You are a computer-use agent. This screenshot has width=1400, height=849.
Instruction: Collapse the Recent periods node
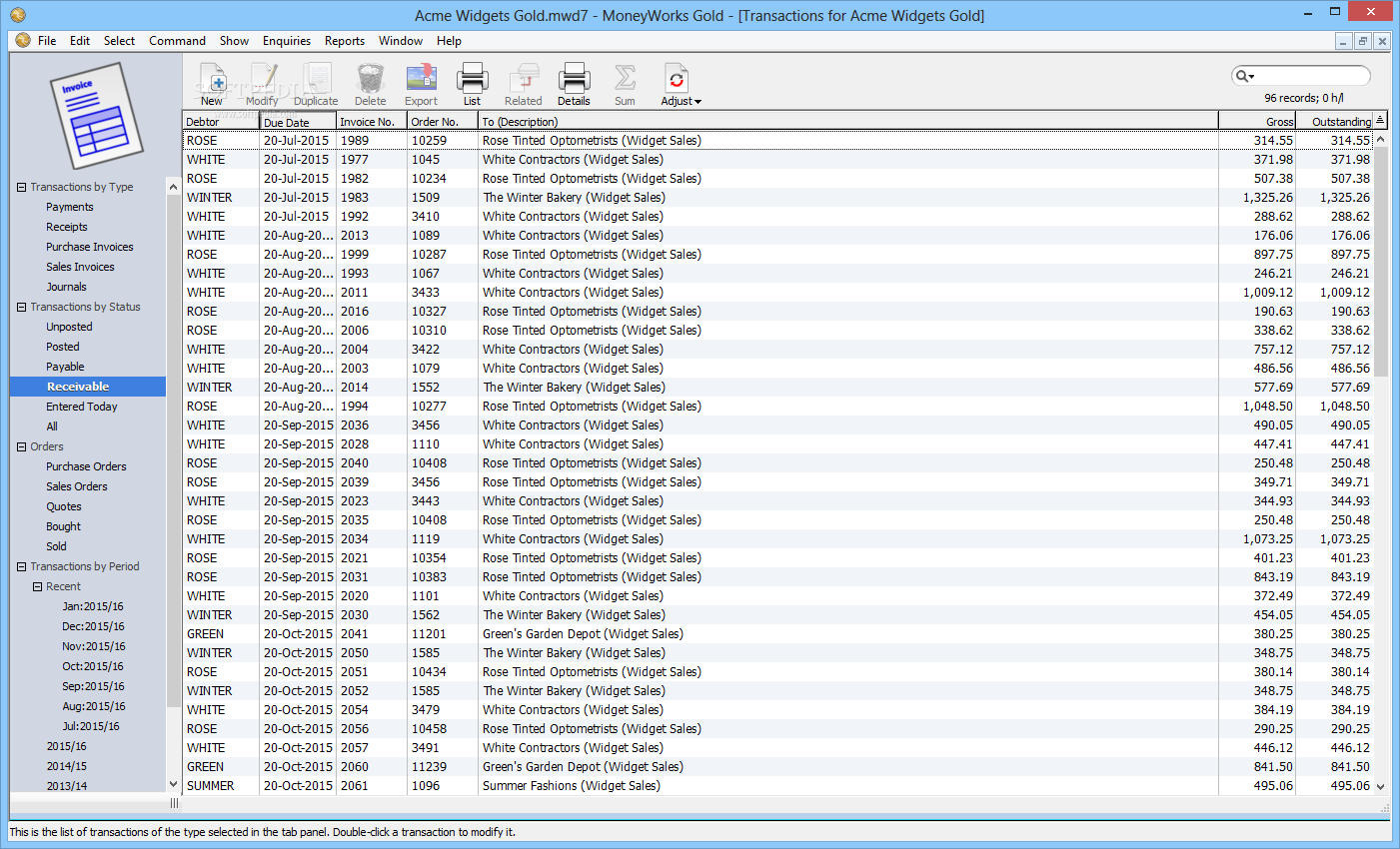pyautogui.click(x=37, y=586)
